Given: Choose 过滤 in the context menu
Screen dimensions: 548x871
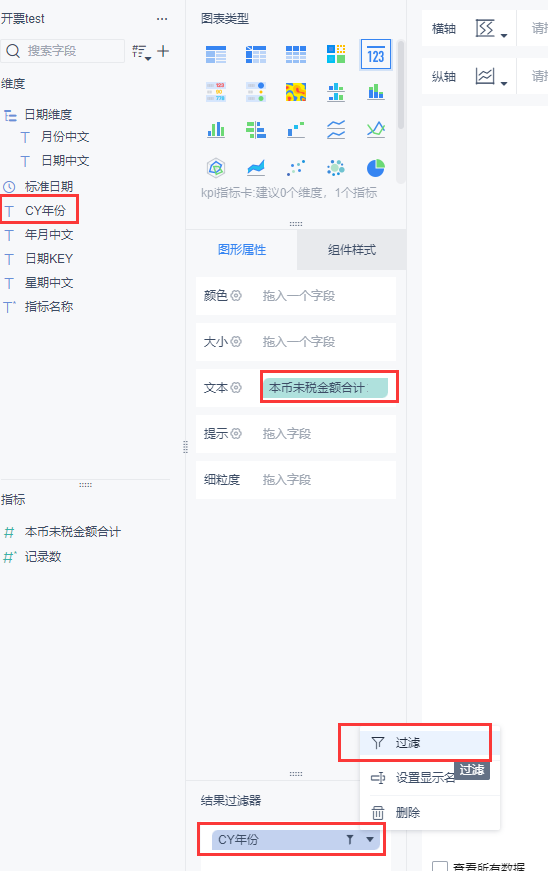Looking at the screenshot, I should tap(430, 743).
